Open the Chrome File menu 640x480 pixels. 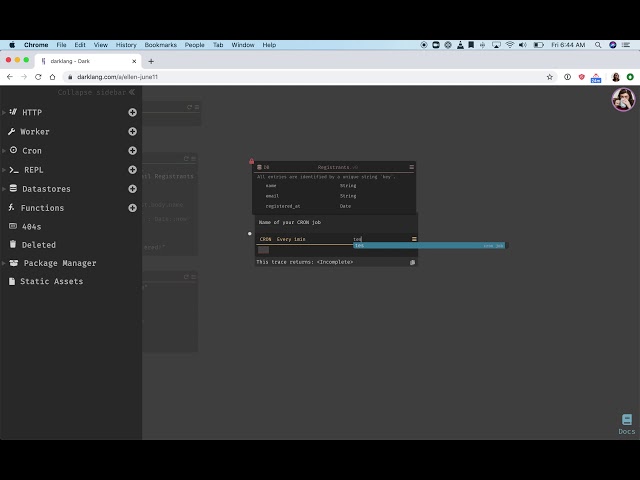[61, 45]
